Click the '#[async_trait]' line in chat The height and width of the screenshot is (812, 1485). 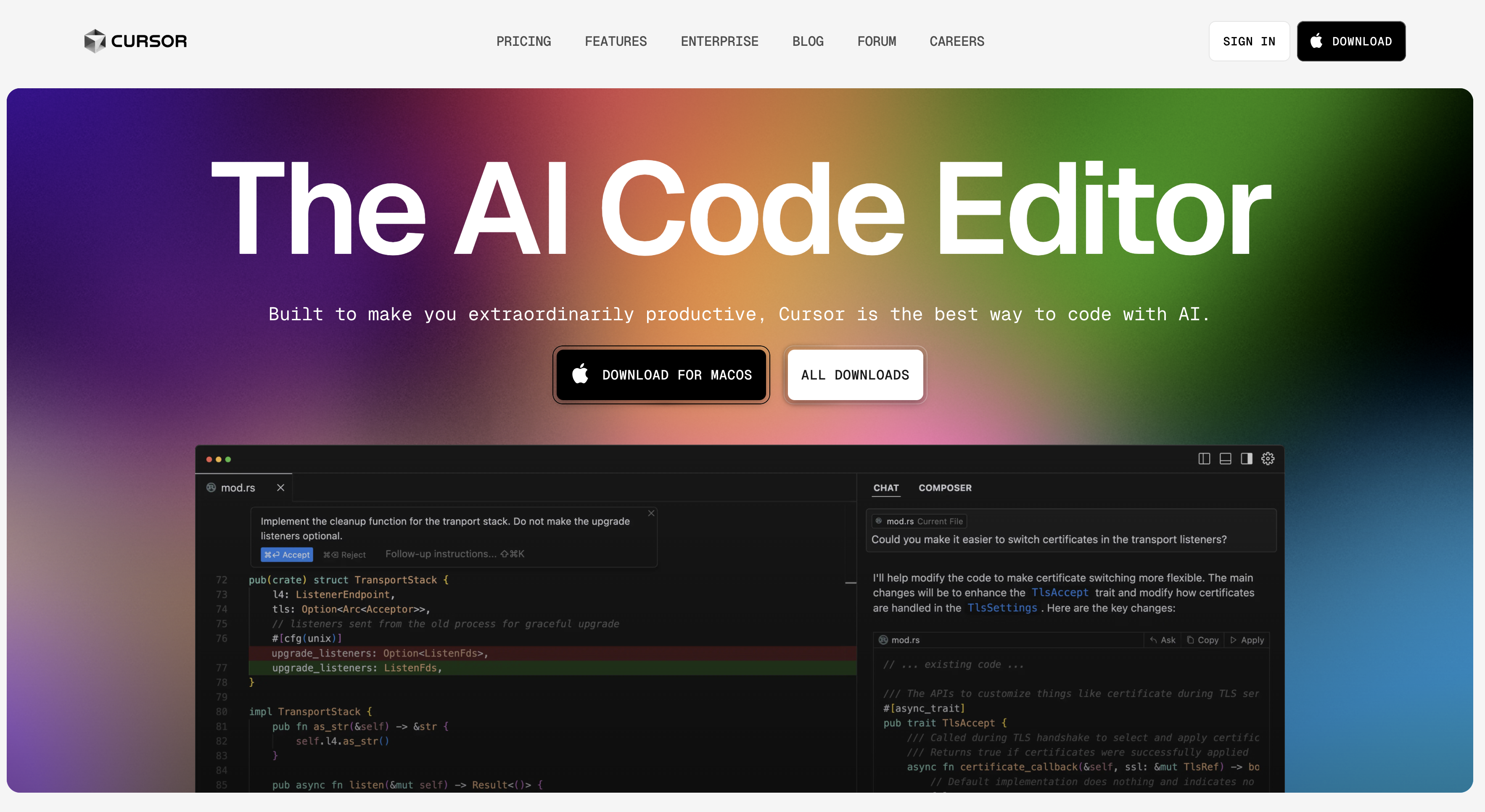coord(924,708)
